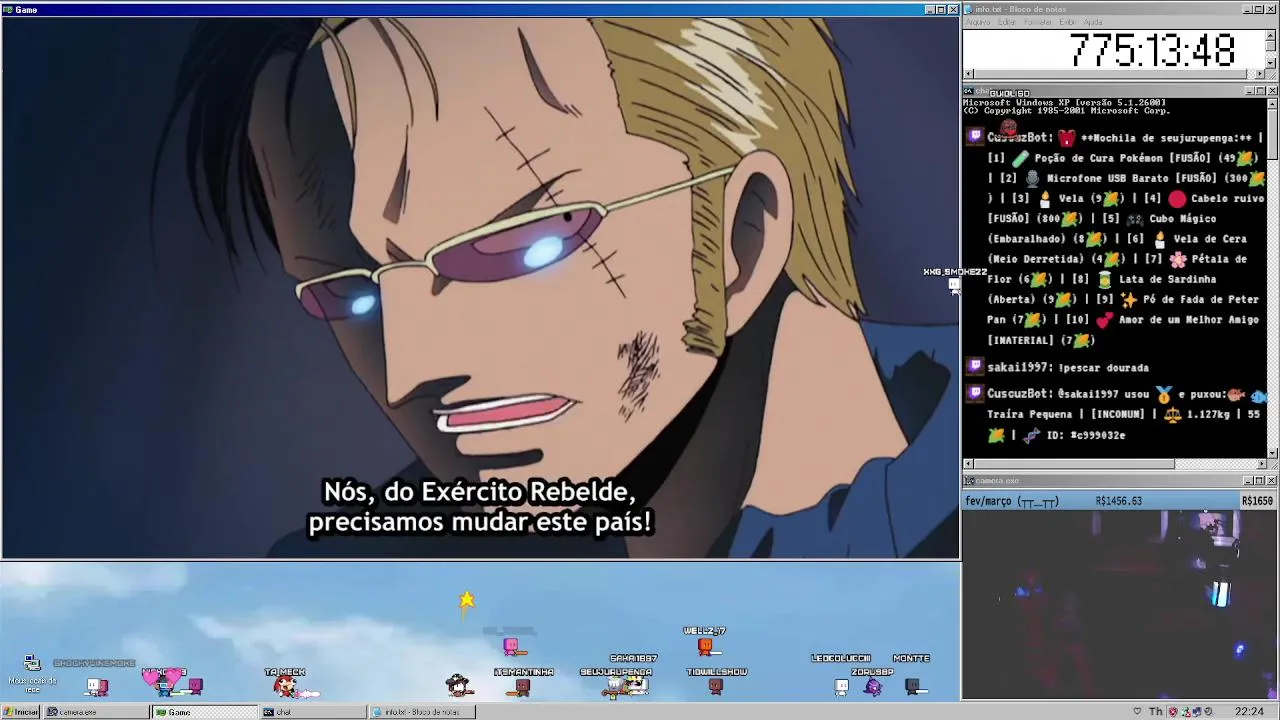The image size is (1280, 720).
Task: Click the ITEMANTINHA character avatar
Action: (522, 686)
